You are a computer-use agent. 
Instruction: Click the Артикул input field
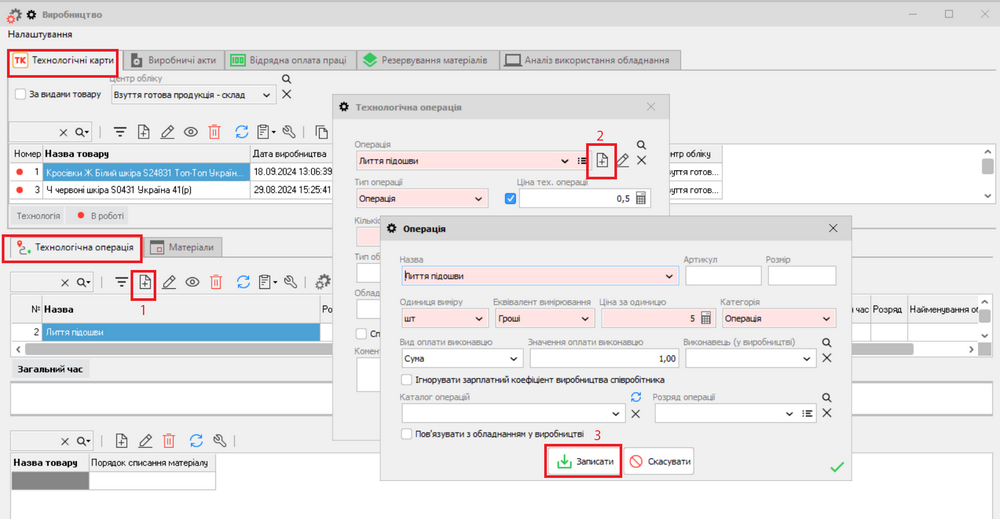722,276
